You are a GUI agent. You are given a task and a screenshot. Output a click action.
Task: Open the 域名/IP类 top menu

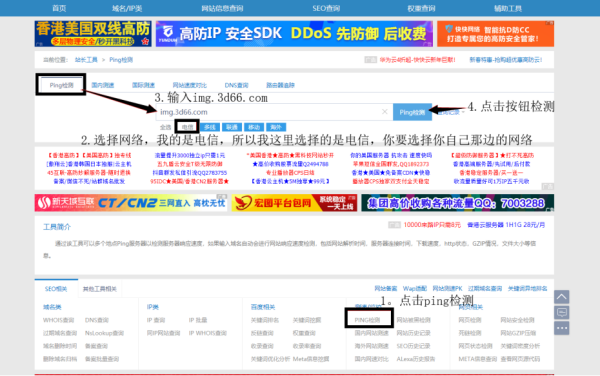[x=127, y=8]
